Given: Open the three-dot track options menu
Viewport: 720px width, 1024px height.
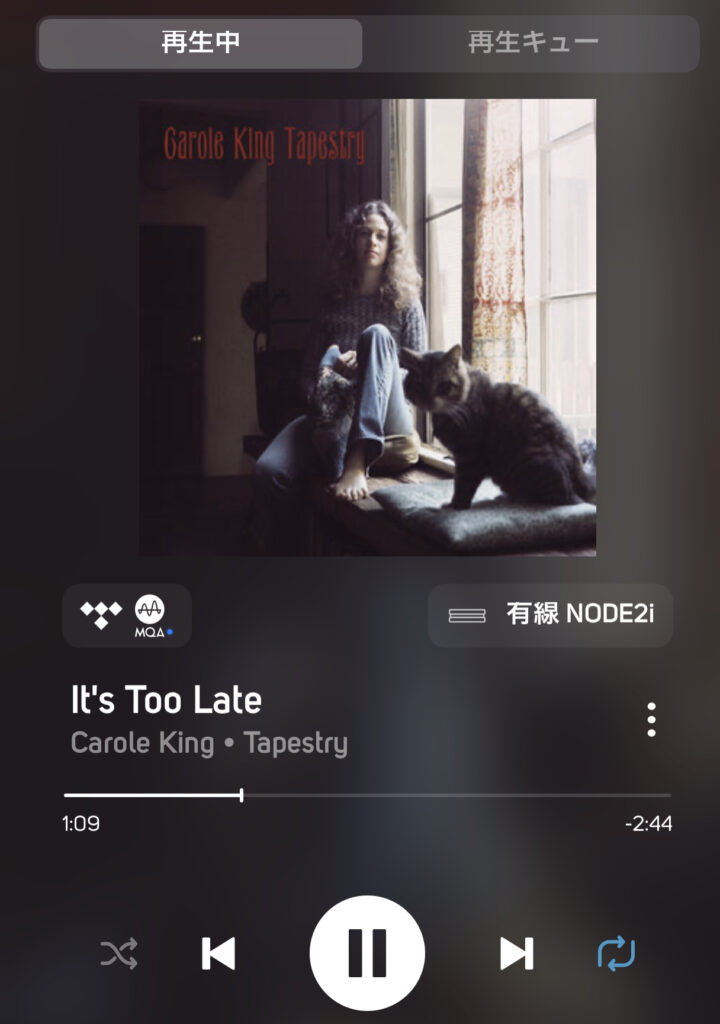Looking at the screenshot, I should pos(651,720).
